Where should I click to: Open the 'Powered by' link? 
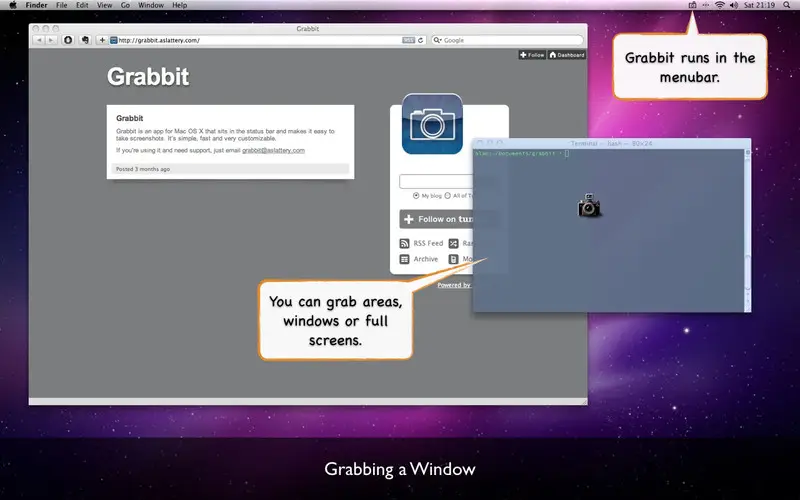(x=454, y=285)
